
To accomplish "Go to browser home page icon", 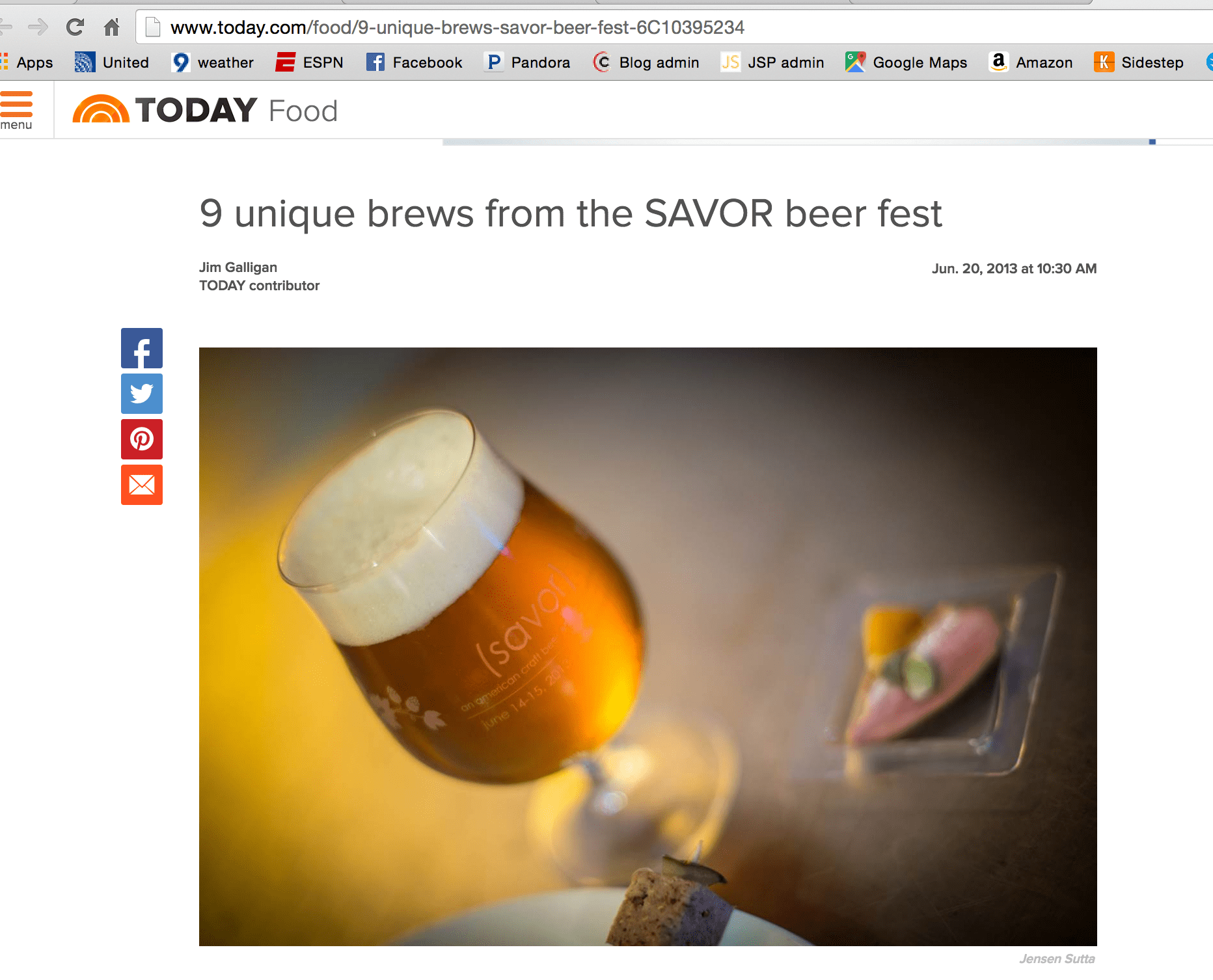I will click(x=112, y=27).
